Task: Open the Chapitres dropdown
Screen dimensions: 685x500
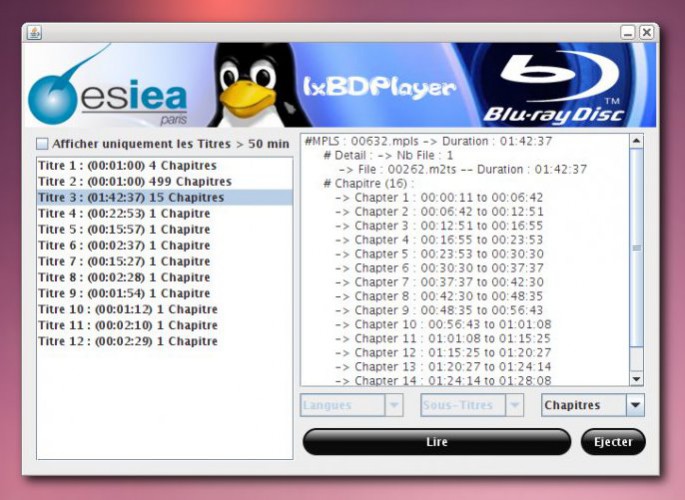Action: coord(593,405)
